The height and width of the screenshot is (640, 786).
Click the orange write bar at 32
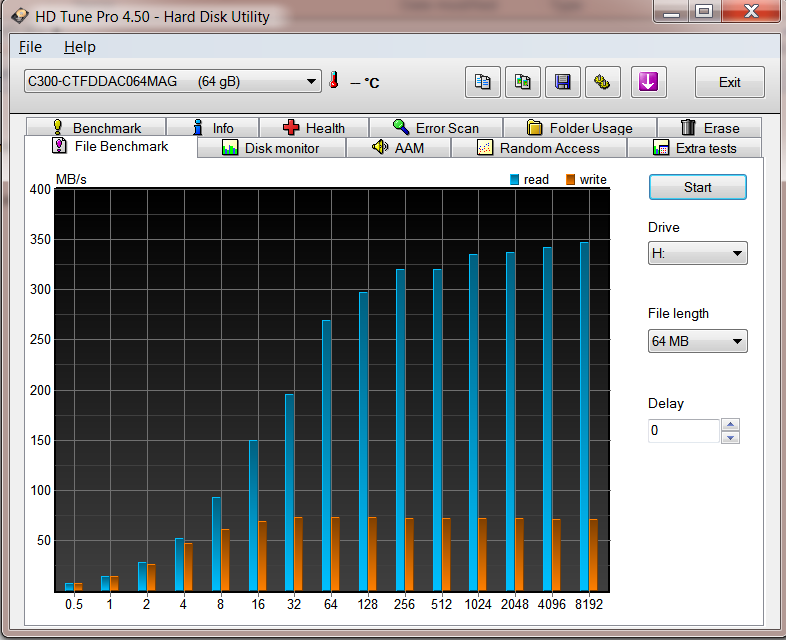[x=298, y=554]
